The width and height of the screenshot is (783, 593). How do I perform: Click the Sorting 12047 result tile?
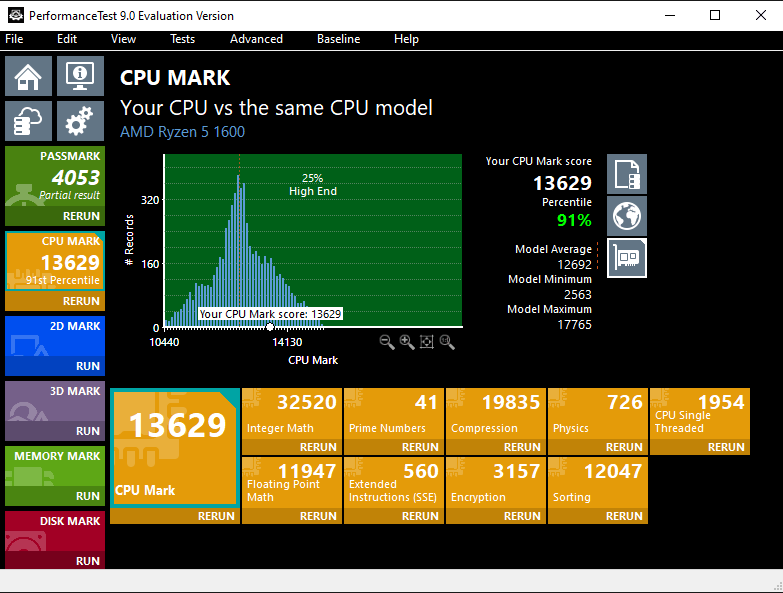click(598, 483)
